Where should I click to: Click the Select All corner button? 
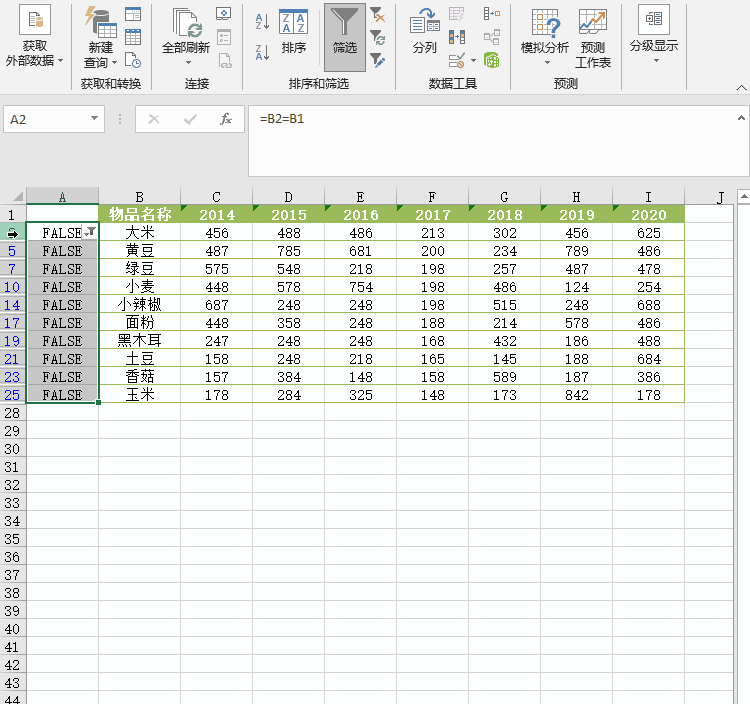[13, 196]
